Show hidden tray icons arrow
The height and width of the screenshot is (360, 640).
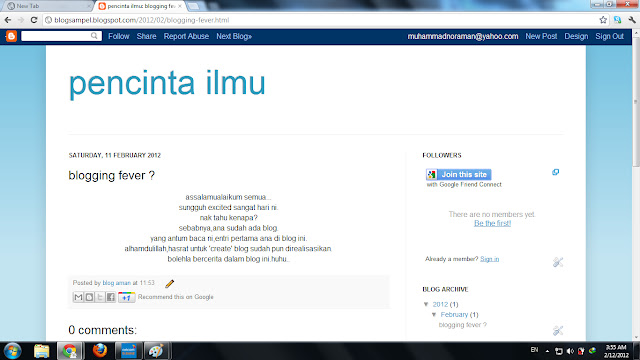click(x=547, y=351)
